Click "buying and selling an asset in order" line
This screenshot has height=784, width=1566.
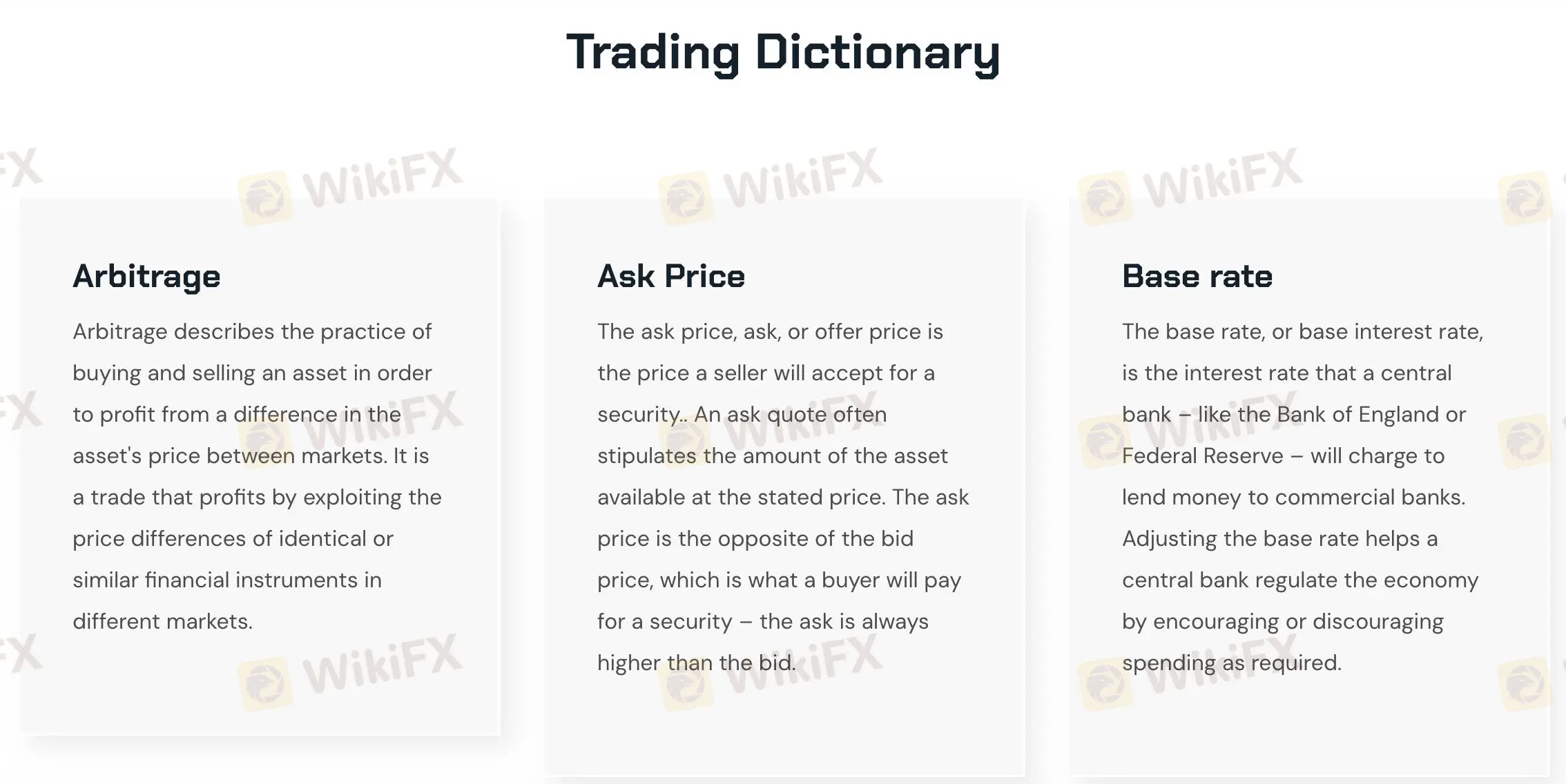(x=252, y=373)
